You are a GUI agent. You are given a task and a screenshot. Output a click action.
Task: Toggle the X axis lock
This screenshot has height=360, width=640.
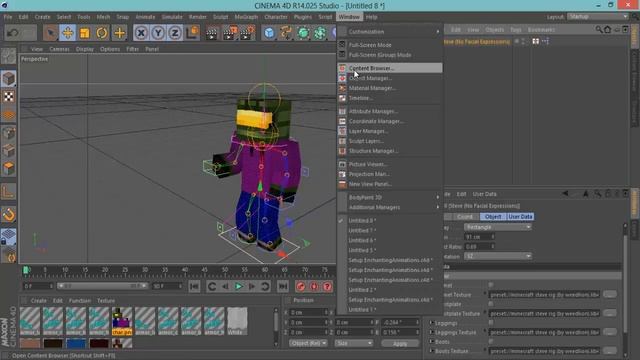pyautogui.click(x=141, y=33)
